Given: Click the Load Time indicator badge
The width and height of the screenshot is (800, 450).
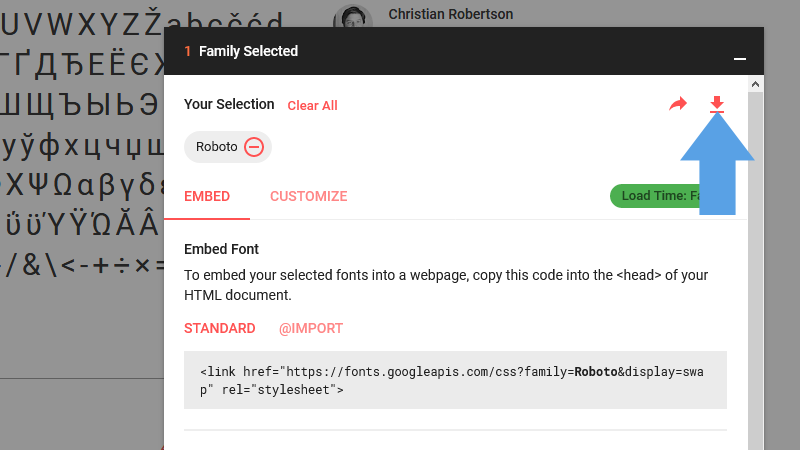Looking at the screenshot, I should 656,196.
